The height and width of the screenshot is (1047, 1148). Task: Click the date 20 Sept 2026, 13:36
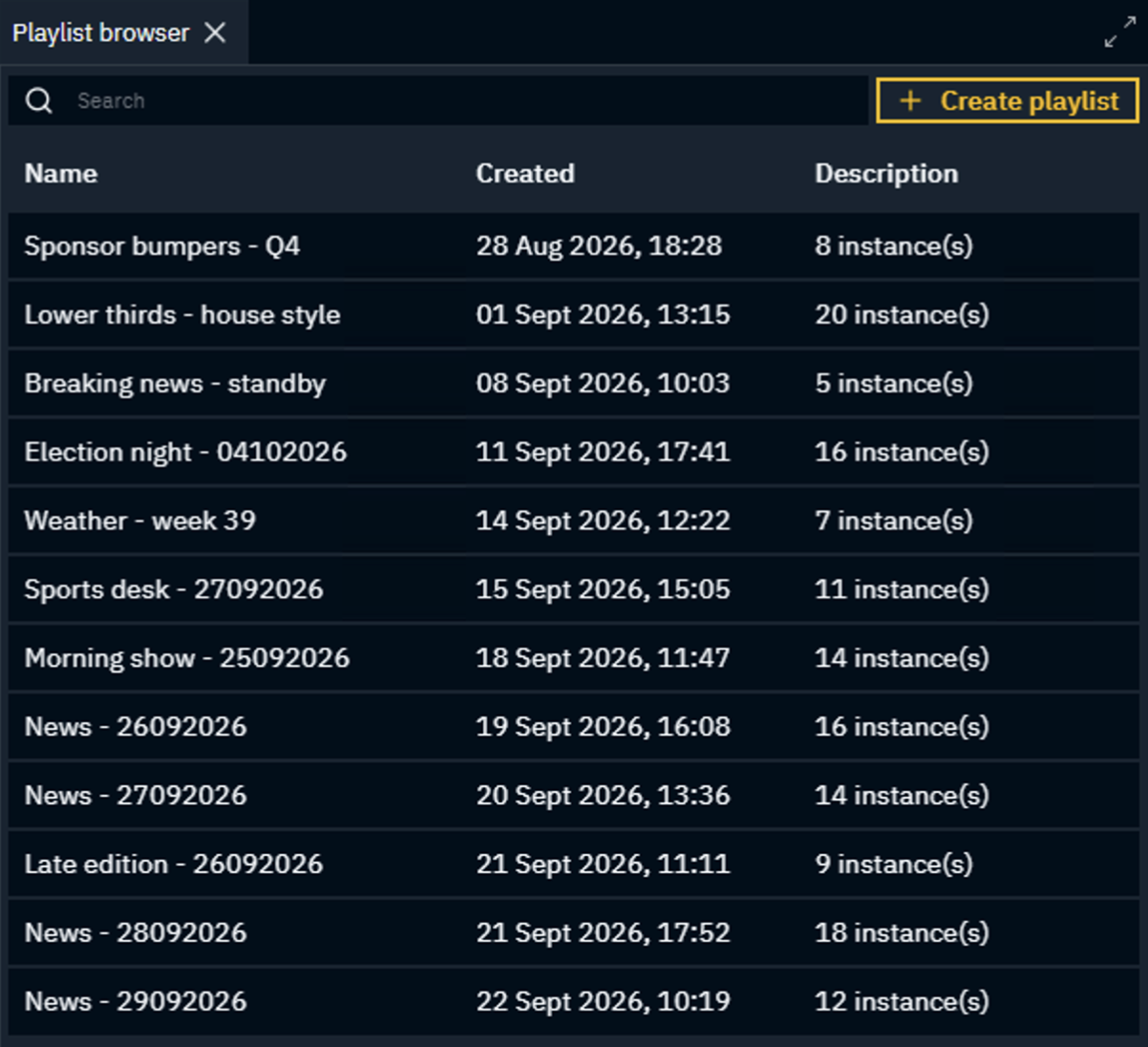click(x=603, y=796)
